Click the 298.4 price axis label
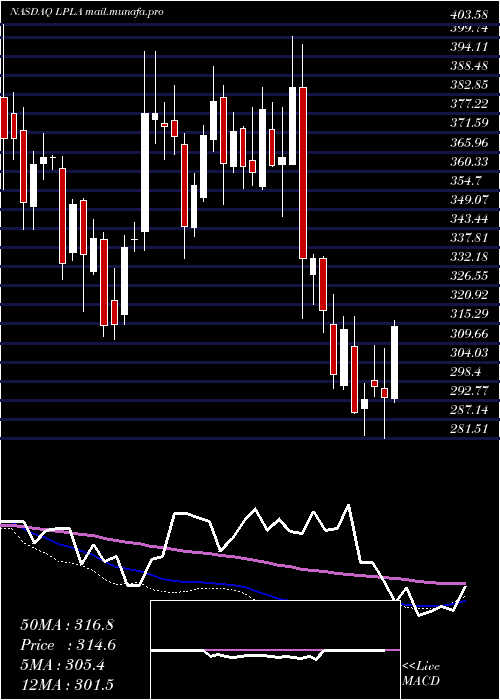 tap(467, 371)
